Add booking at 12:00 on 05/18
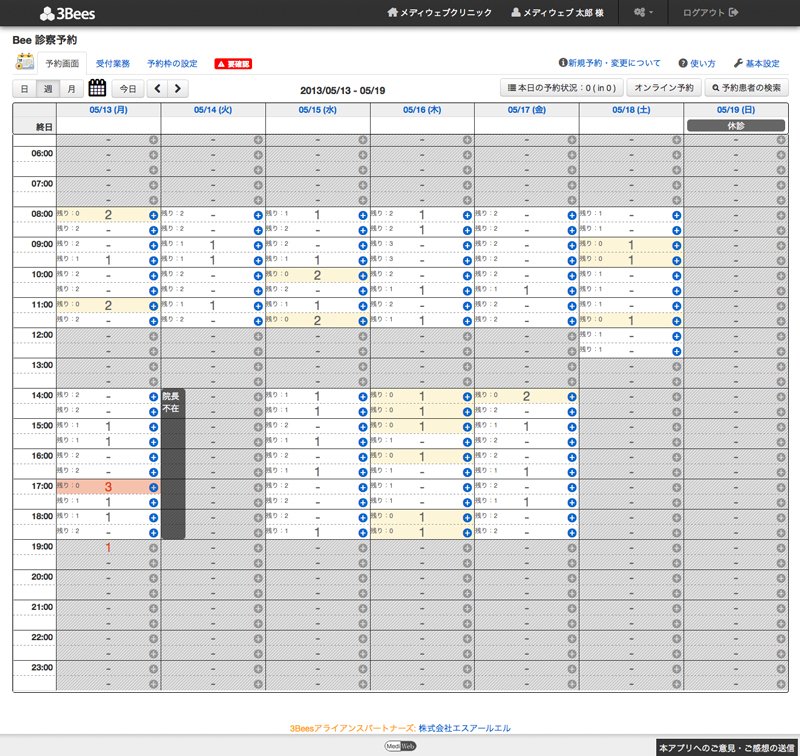800x756 pixels. click(x=677, y=336)
